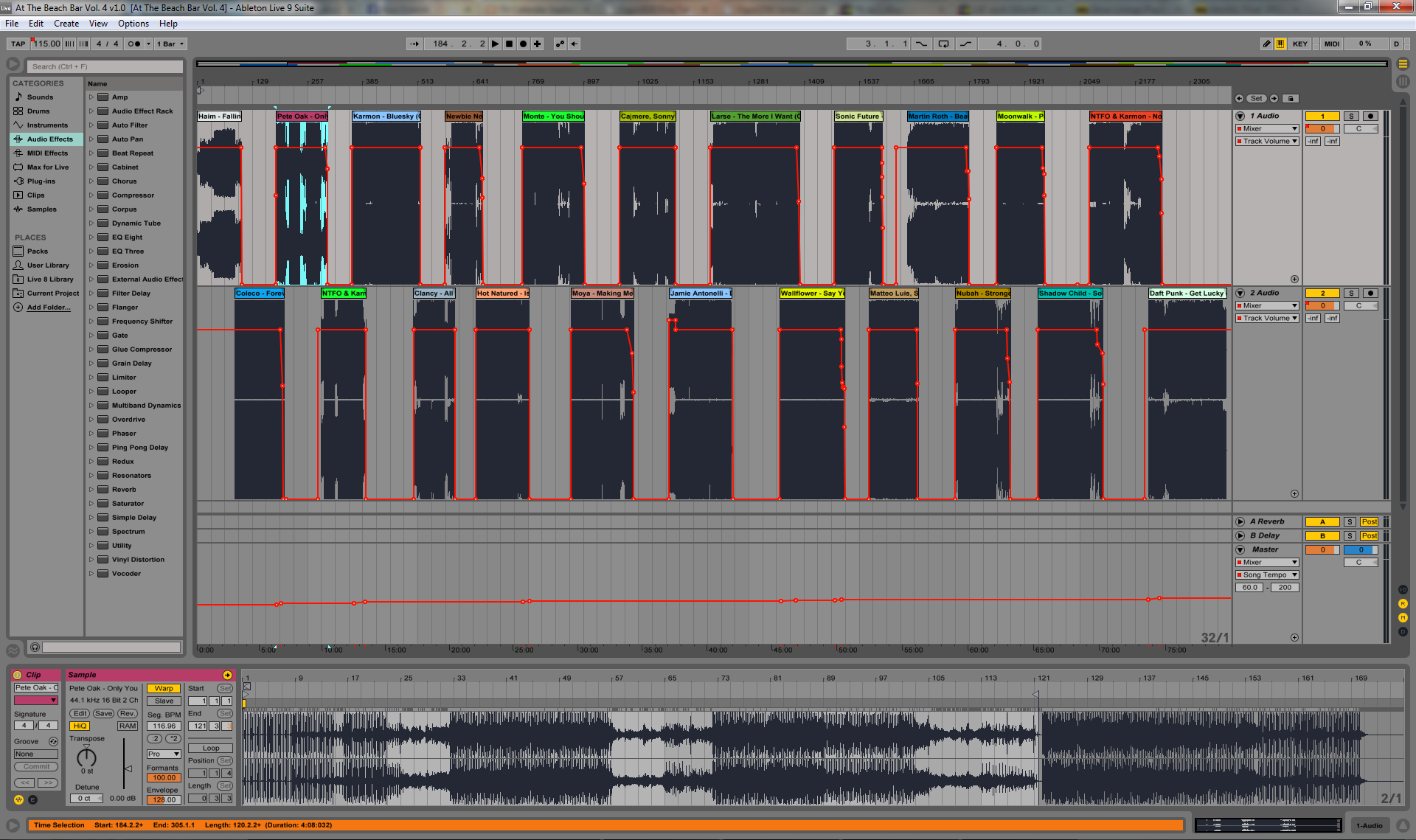The width and height of the screenshot is (1416, 840).
Task: Open the quantization 1 Bar dropdown
Action: [x=171, y=44]
